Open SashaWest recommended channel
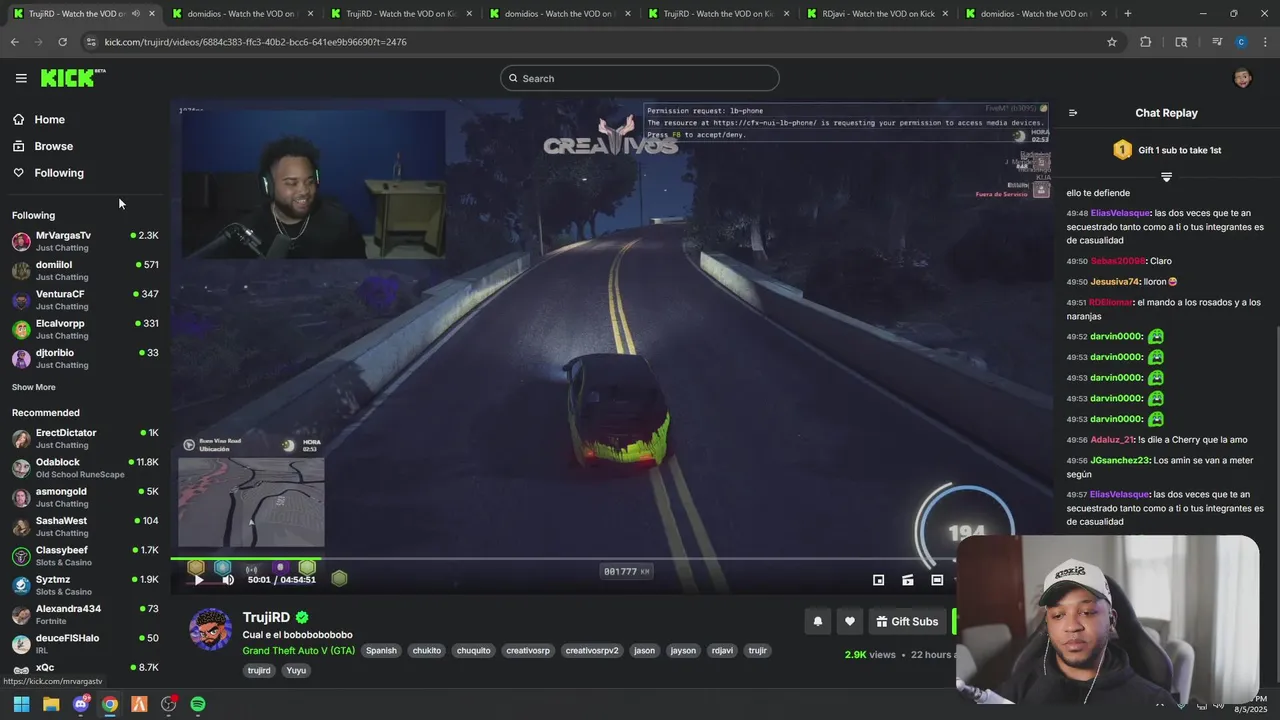 [85, 526]
